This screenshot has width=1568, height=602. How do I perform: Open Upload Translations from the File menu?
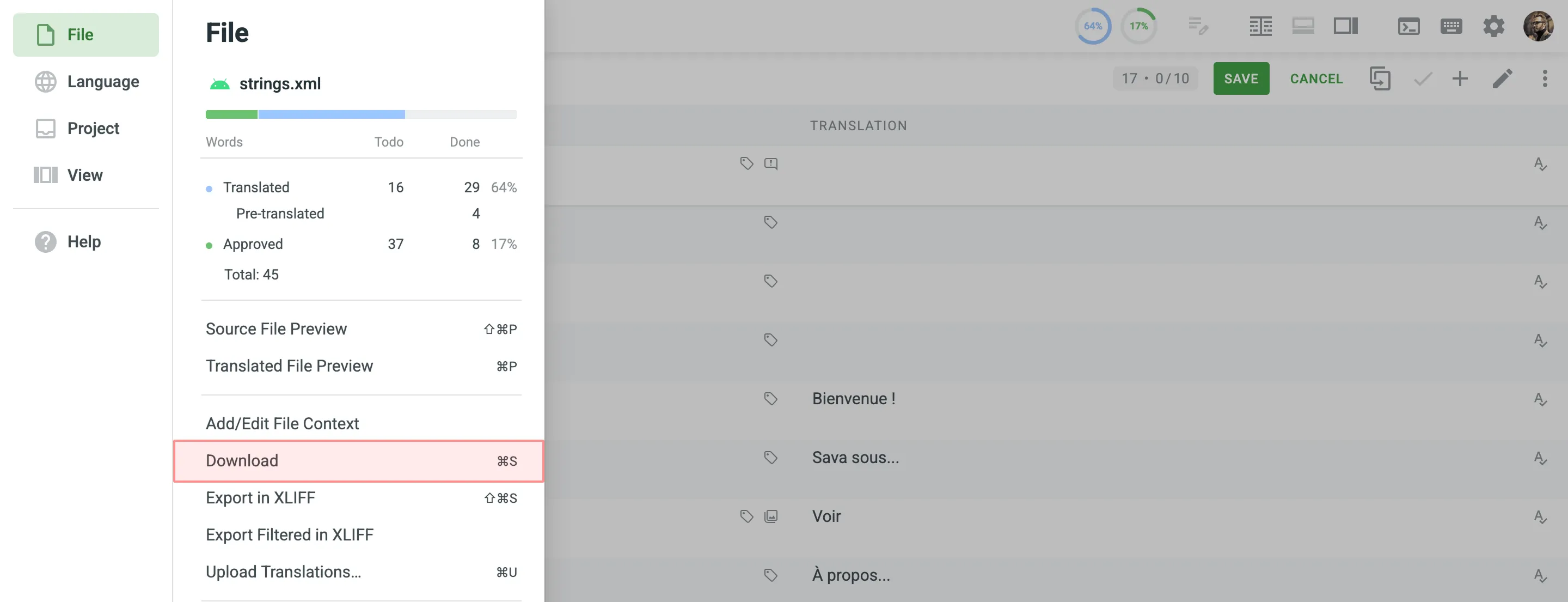[284, 571]
